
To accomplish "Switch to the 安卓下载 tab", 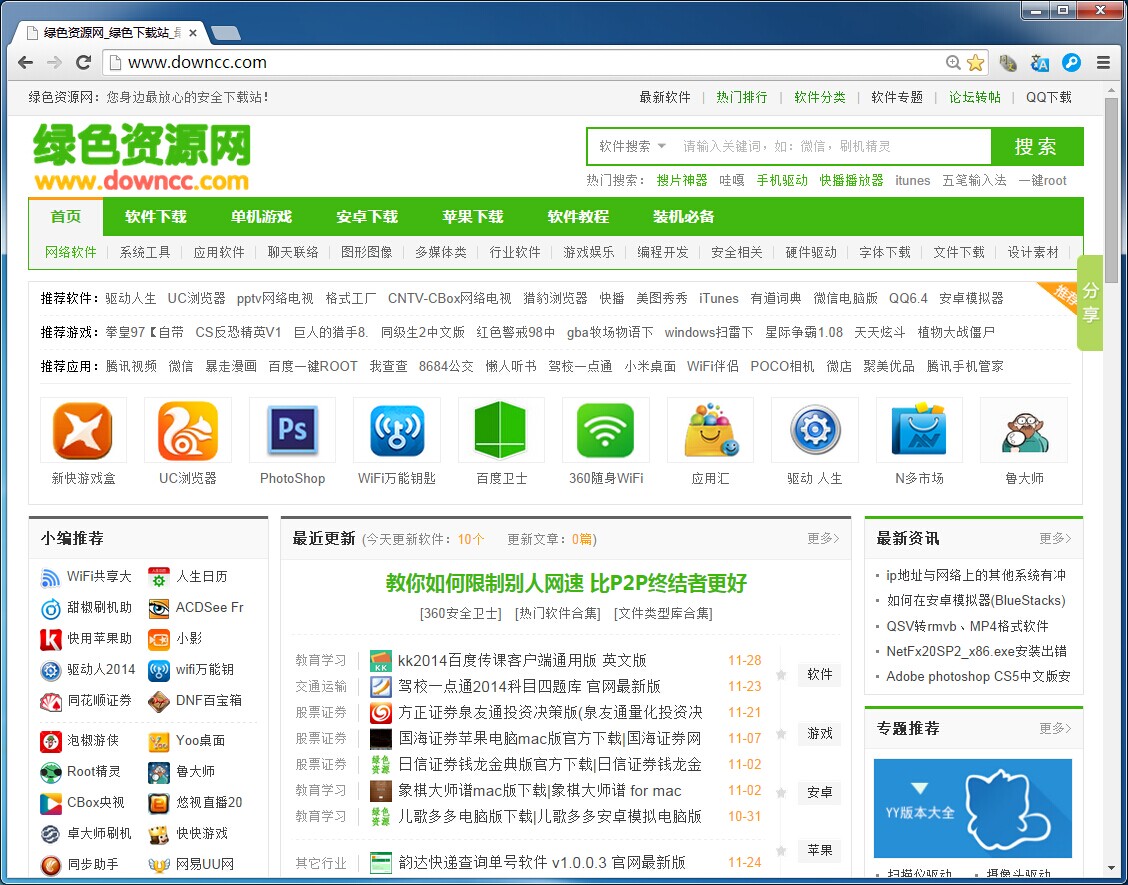I will tap(367, 216).
